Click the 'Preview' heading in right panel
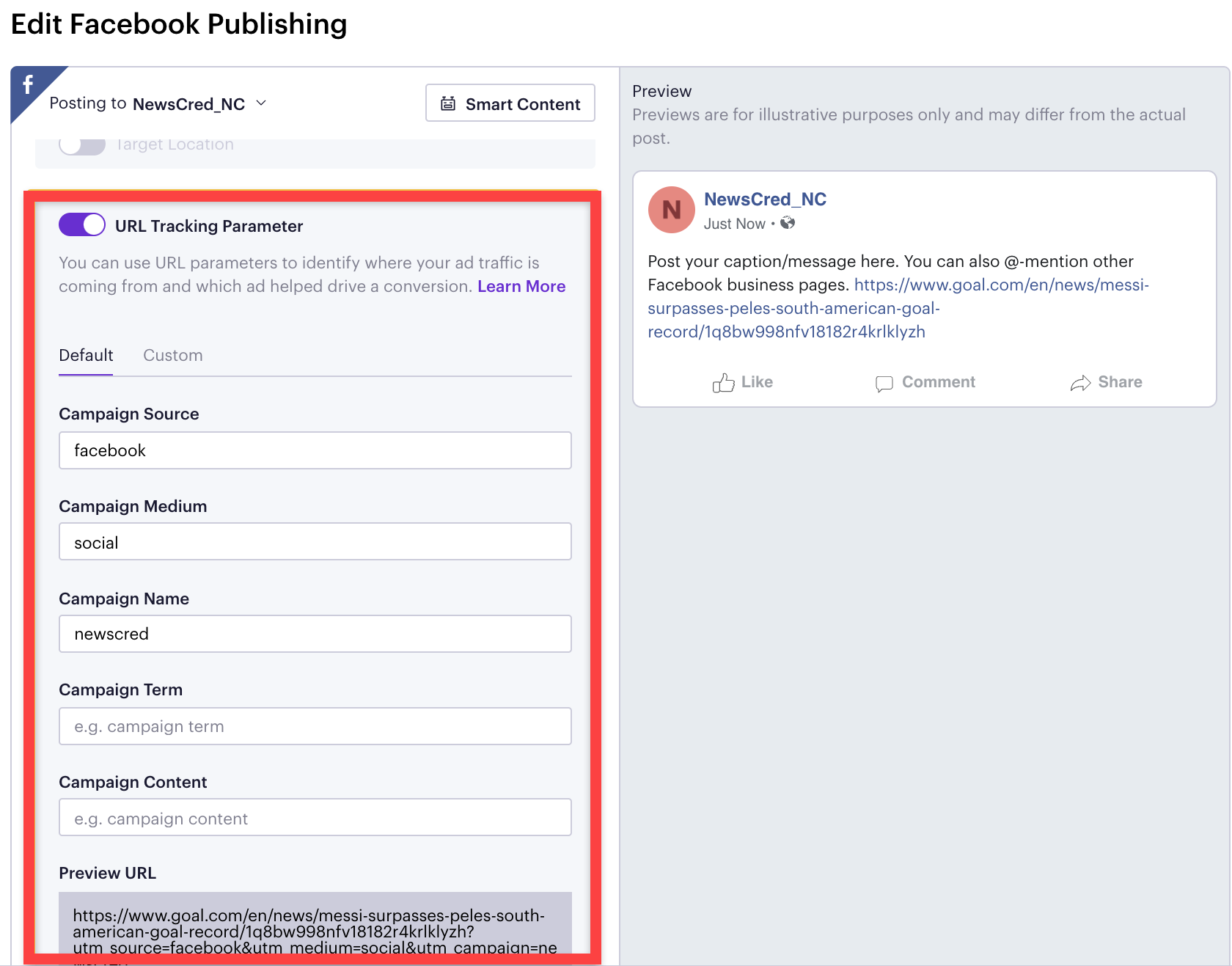Viewport: 1232px width, 966px height. pos(661,91)
